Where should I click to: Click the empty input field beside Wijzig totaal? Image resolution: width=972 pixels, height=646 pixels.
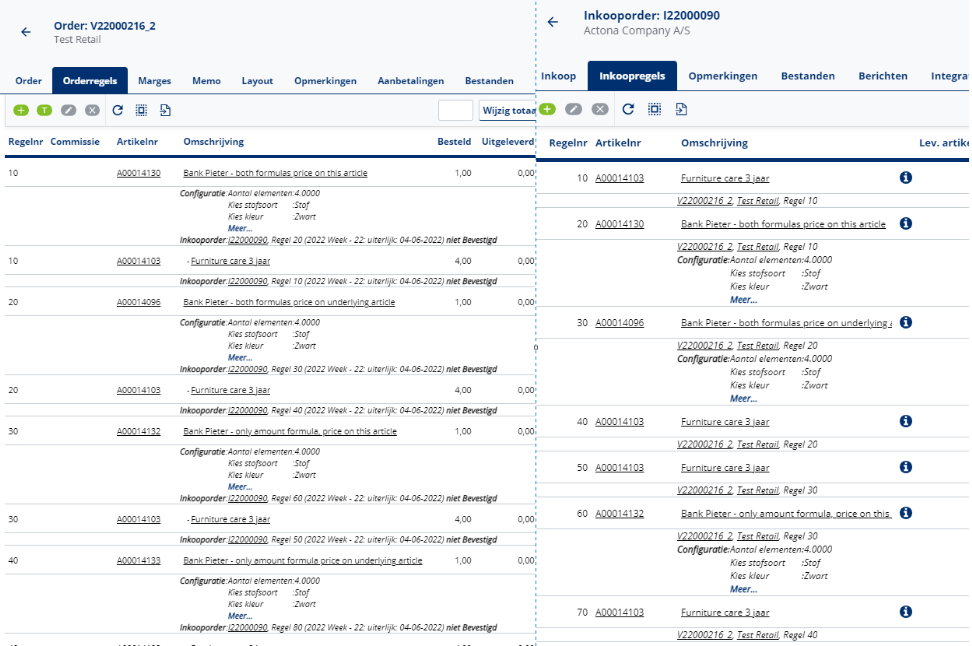[455, 111]
